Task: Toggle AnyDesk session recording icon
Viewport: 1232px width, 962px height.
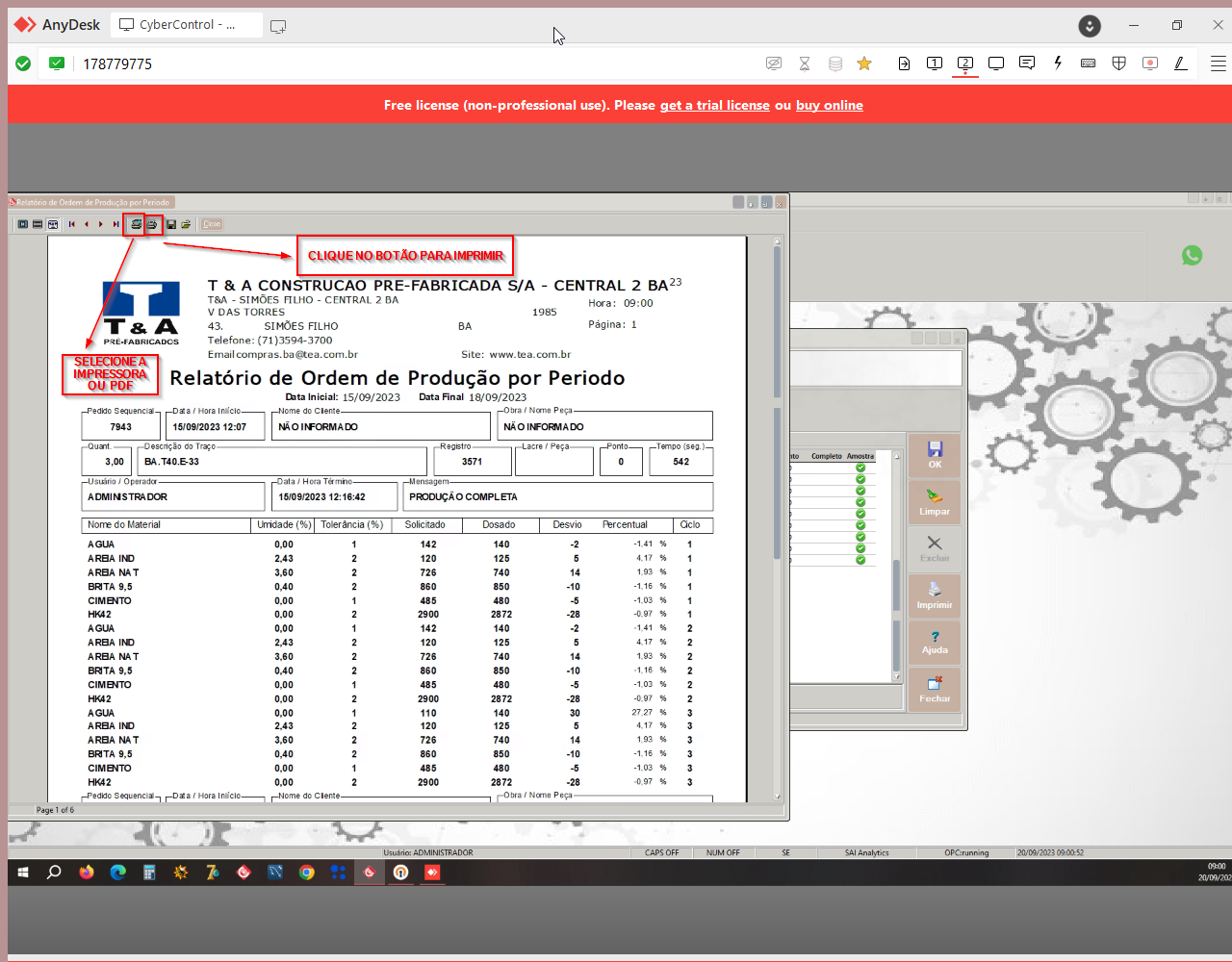Action: click(x=1149, y=63)
